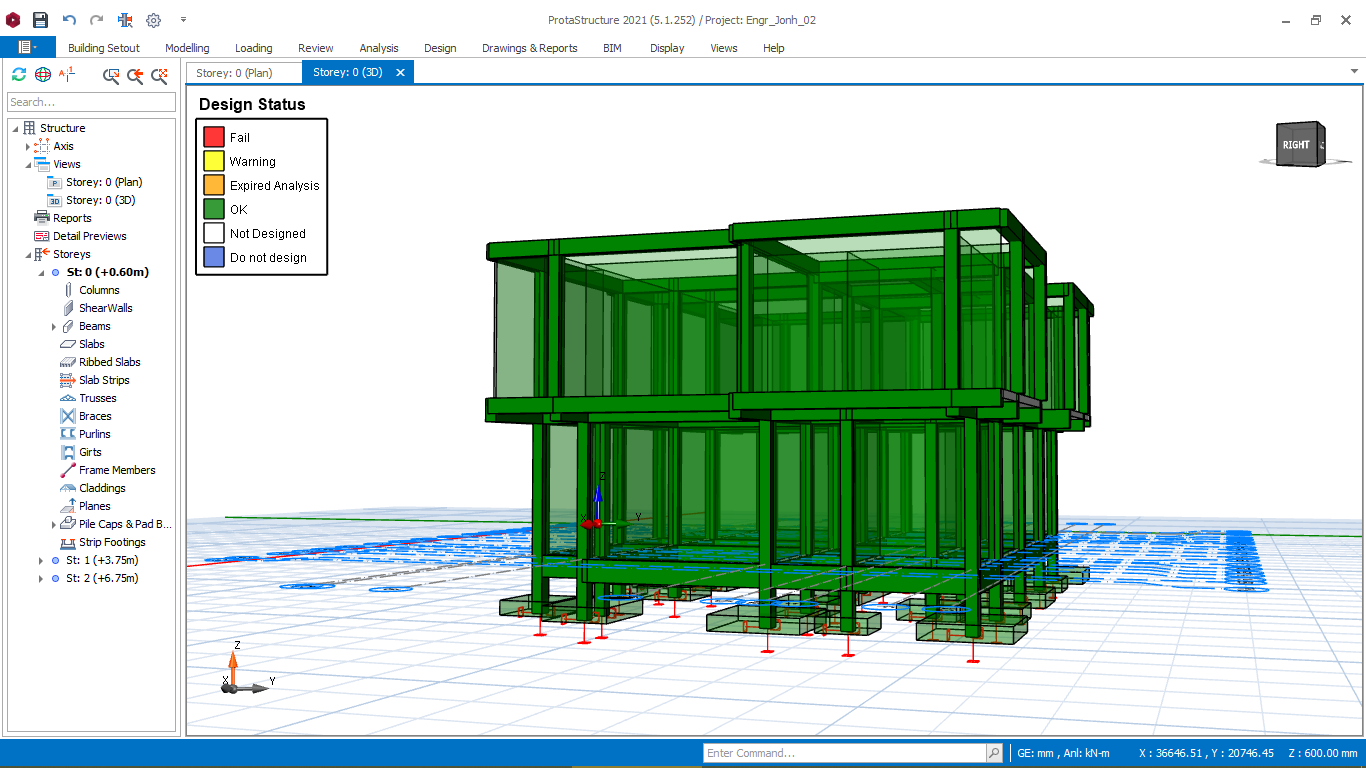Expand the Beams tree node
This screenshot has height=768, width=1366.
click(54, 326)
